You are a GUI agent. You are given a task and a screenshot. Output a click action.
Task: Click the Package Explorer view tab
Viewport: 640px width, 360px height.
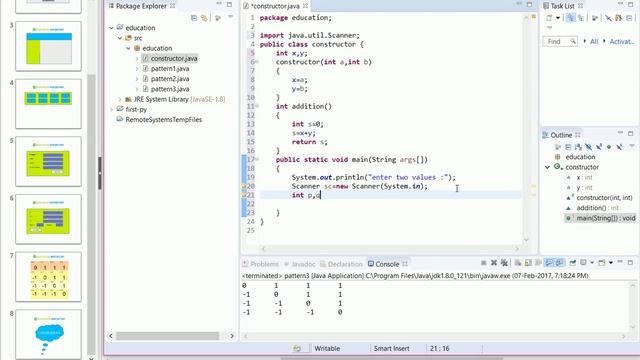point(141,6)
